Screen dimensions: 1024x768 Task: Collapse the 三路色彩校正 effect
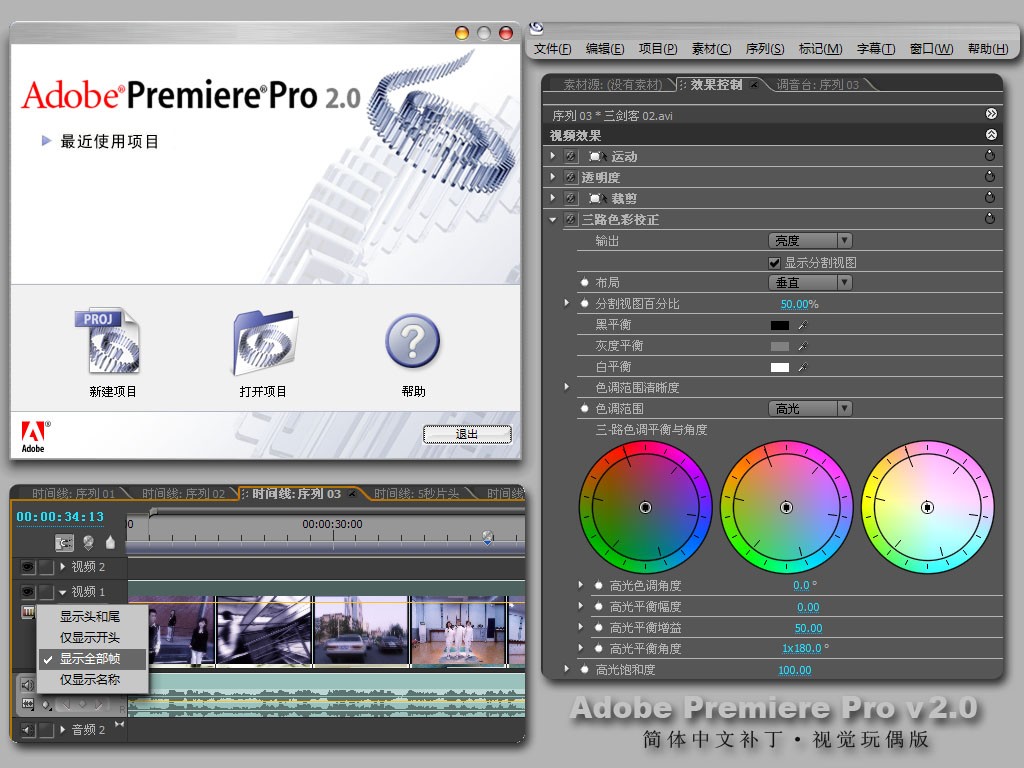pyautogui.click(x=552, y=219)
